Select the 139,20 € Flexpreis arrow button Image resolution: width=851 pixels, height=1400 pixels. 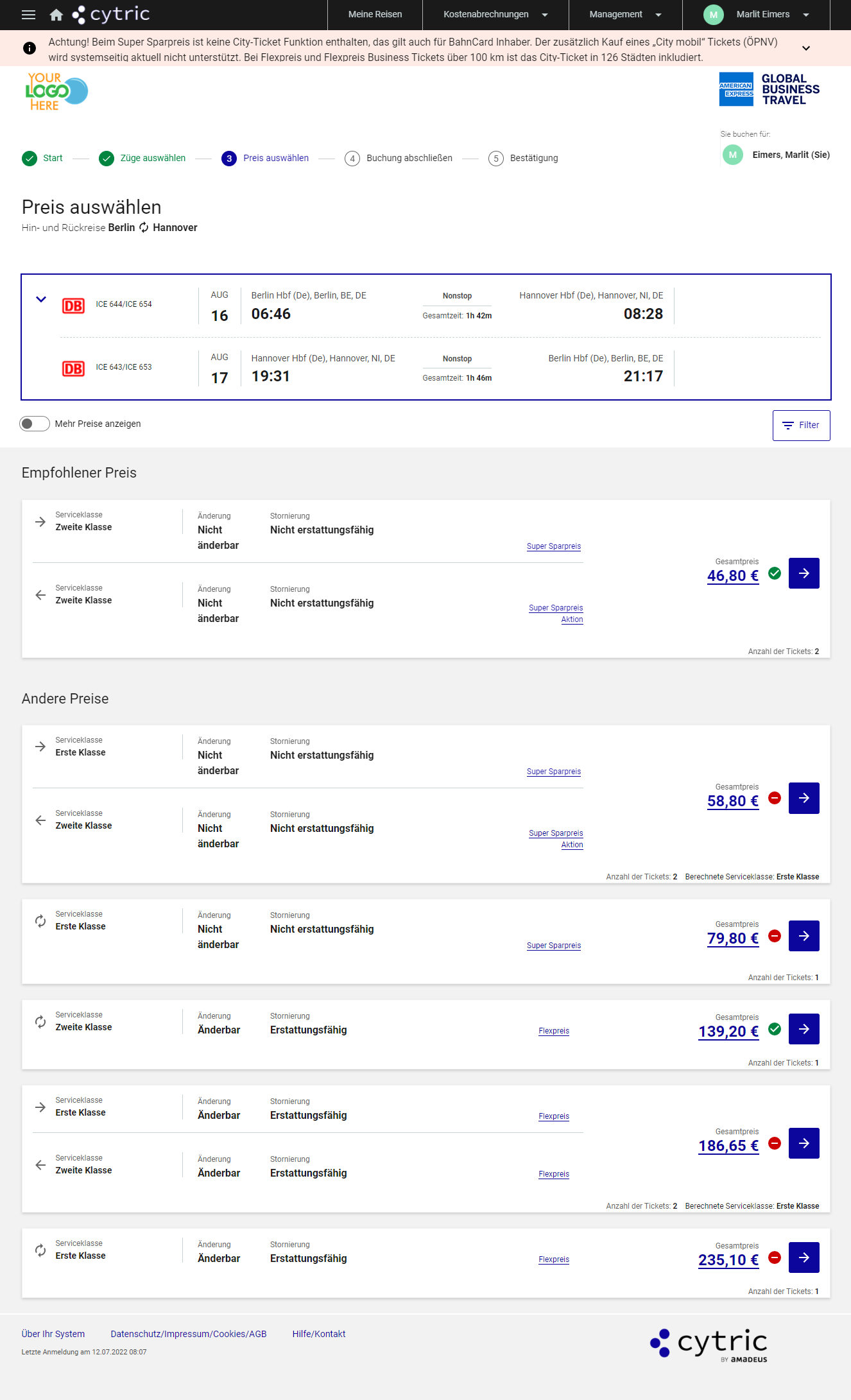[804, 1029]
